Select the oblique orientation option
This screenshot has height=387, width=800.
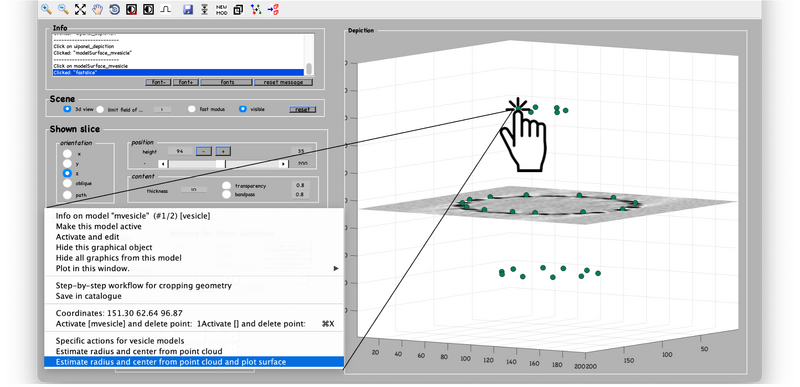click(67, 183)
